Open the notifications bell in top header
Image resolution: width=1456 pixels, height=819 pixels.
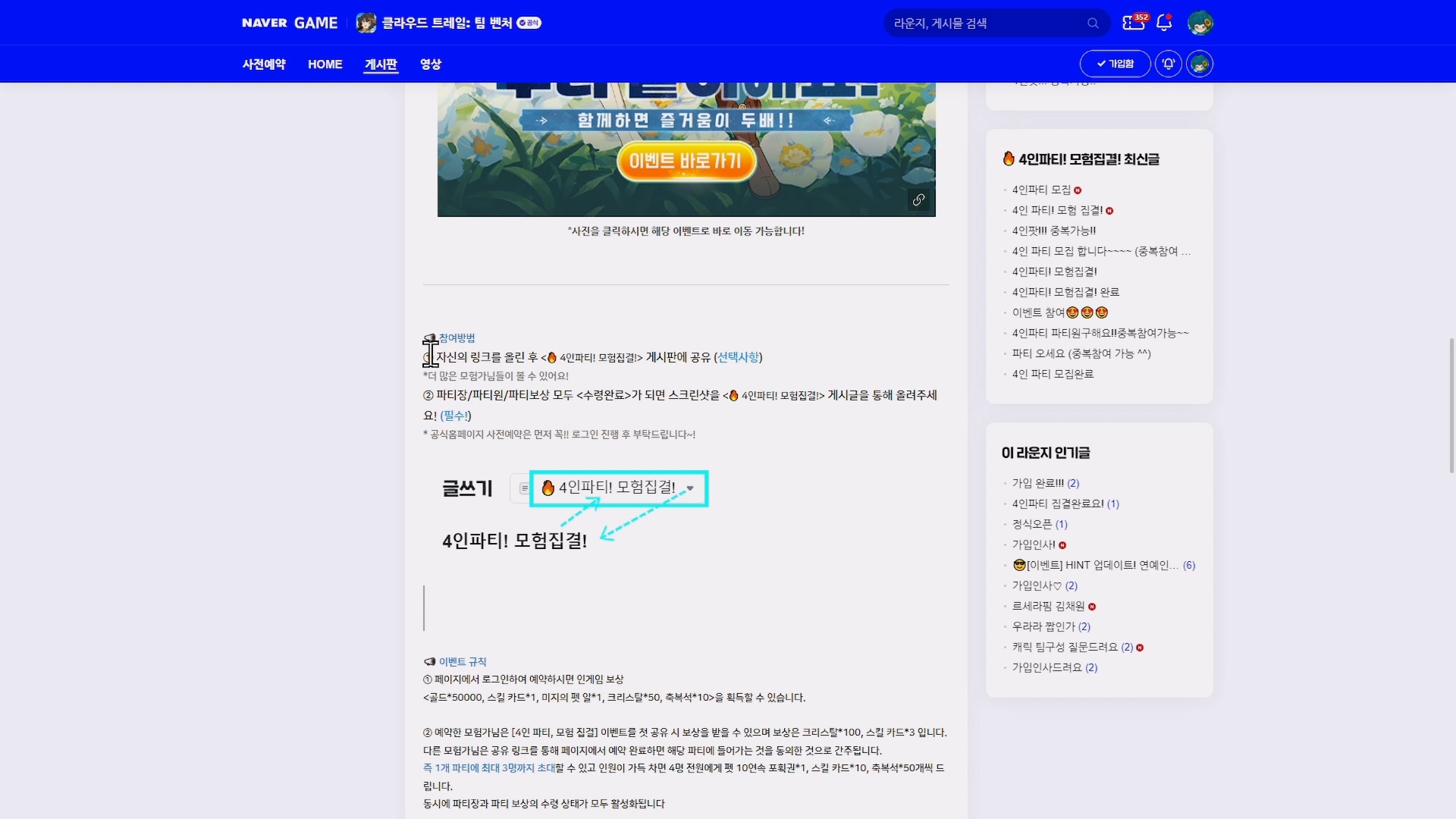pyautogui.click(x=1164, y=23)
